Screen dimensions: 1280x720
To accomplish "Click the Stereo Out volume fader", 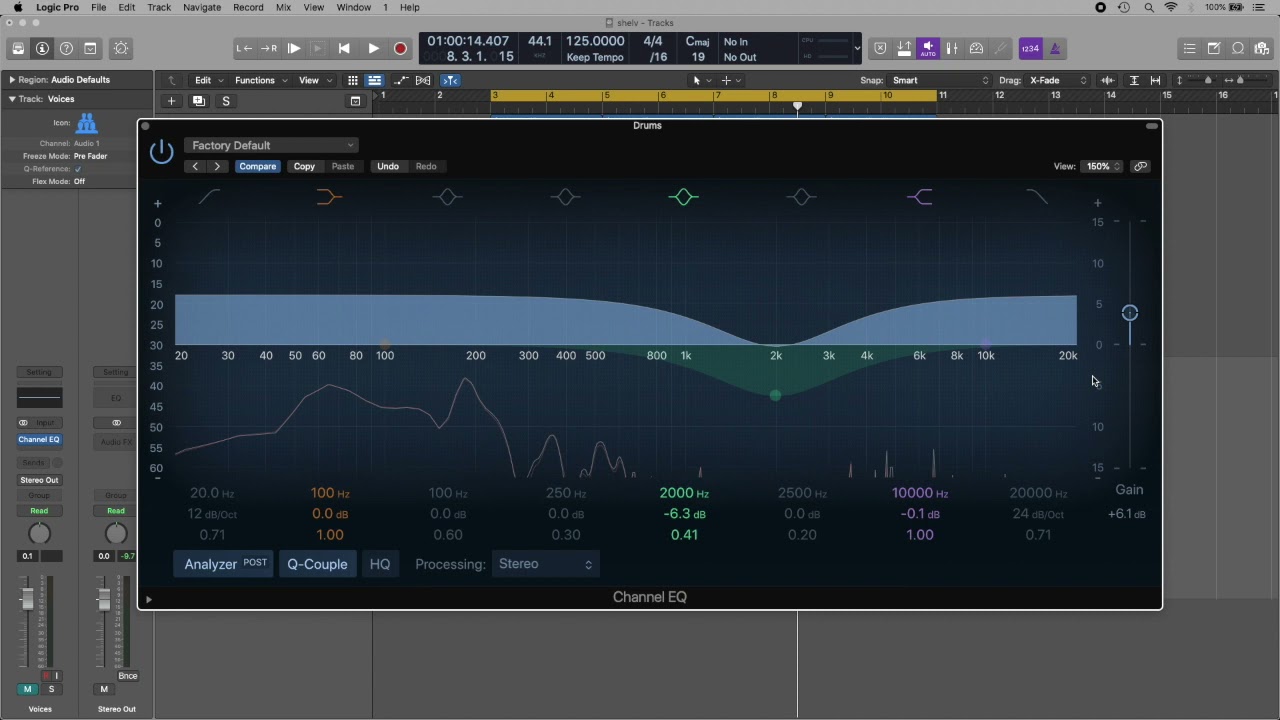I will (x=104, y=599).
